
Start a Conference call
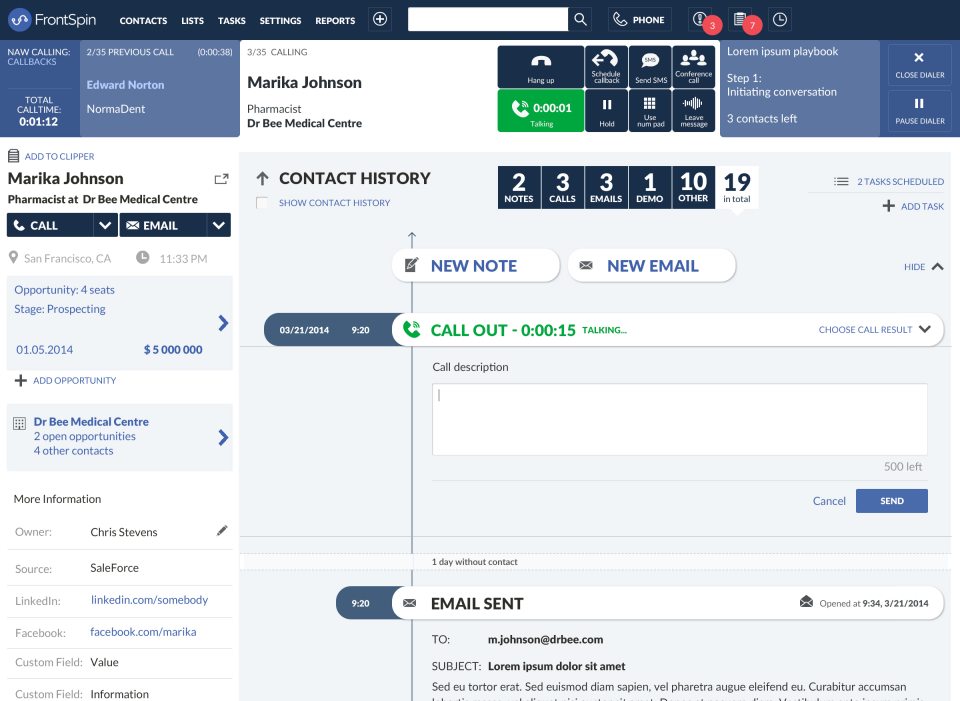[x=694, y=66]
